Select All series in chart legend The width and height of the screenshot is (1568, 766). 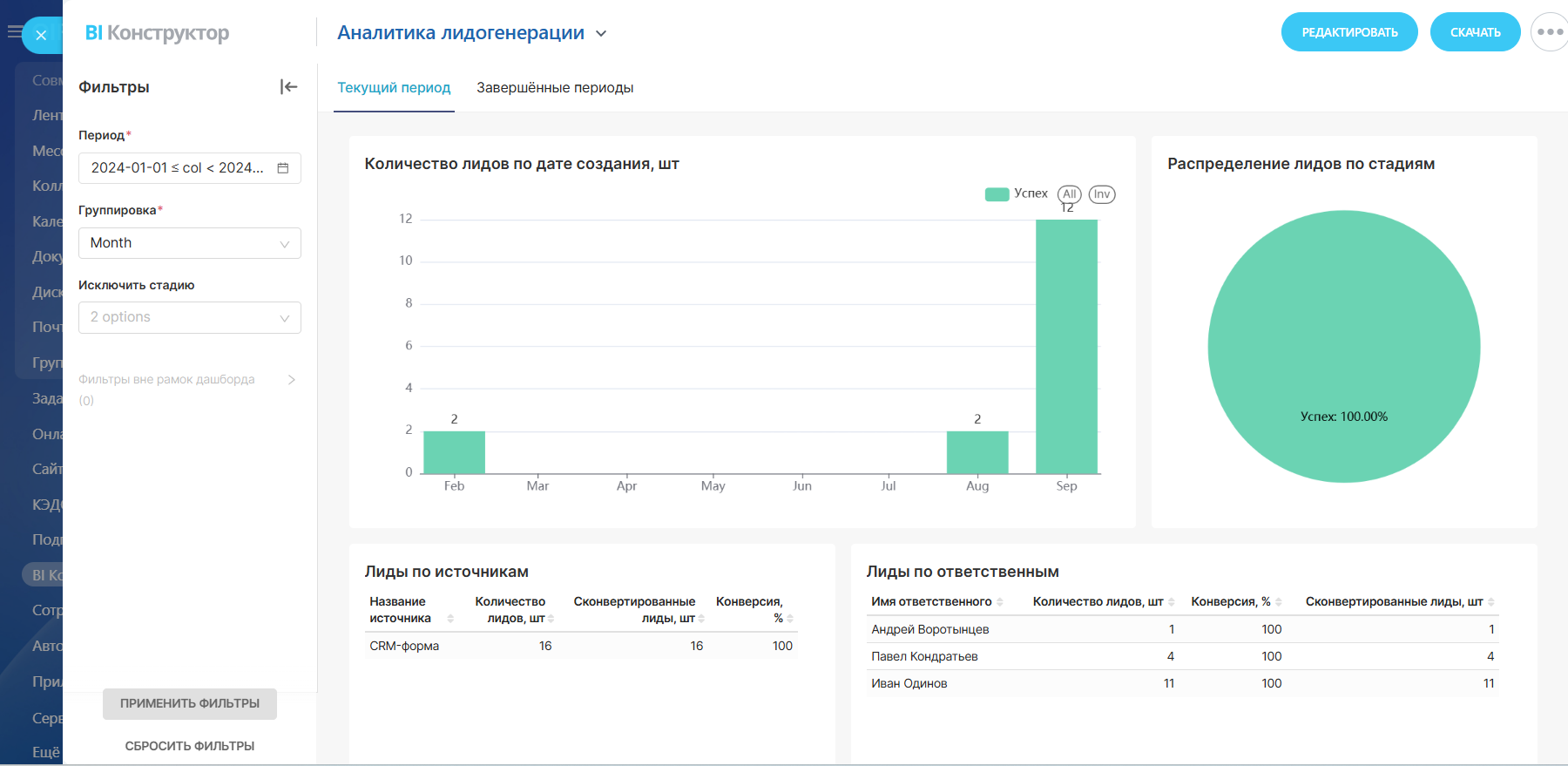[x=1069, y=193]
